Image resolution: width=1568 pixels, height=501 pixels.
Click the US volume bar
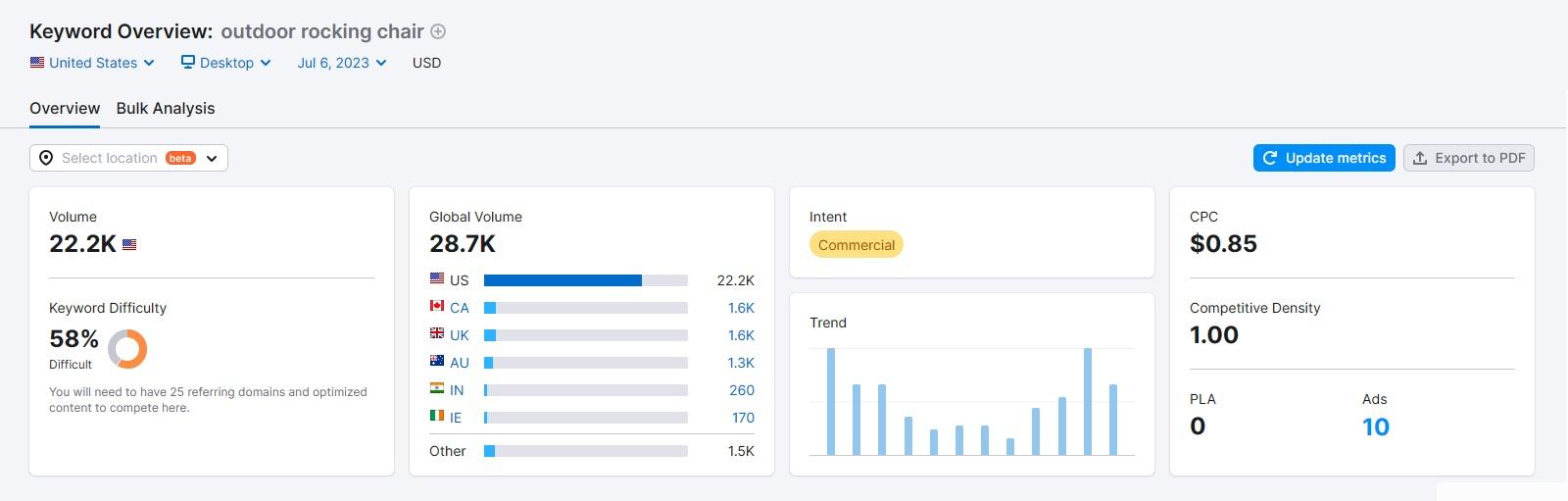tap(586, 280)
